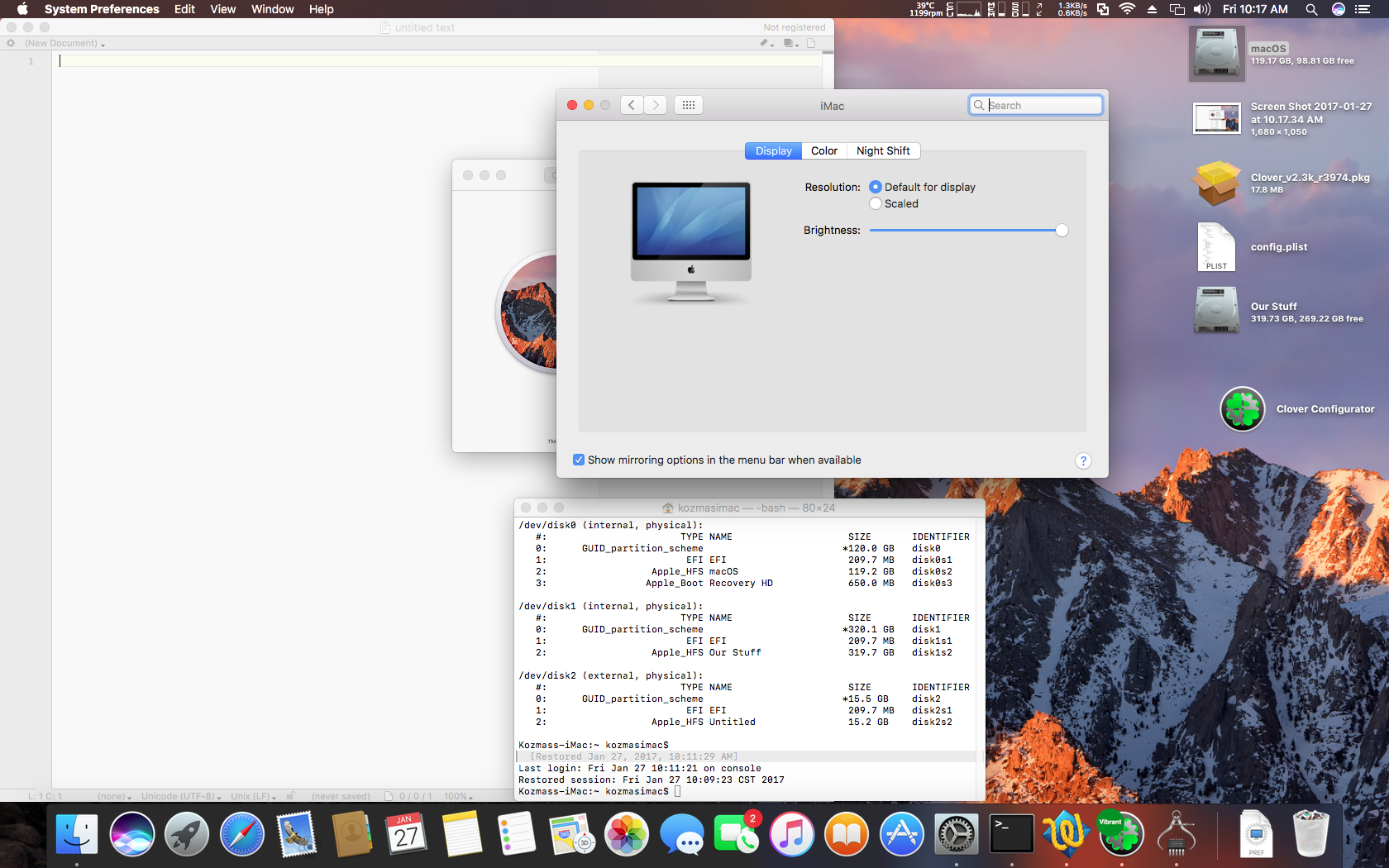Open Maps icon in the Dock

point(572,834)
